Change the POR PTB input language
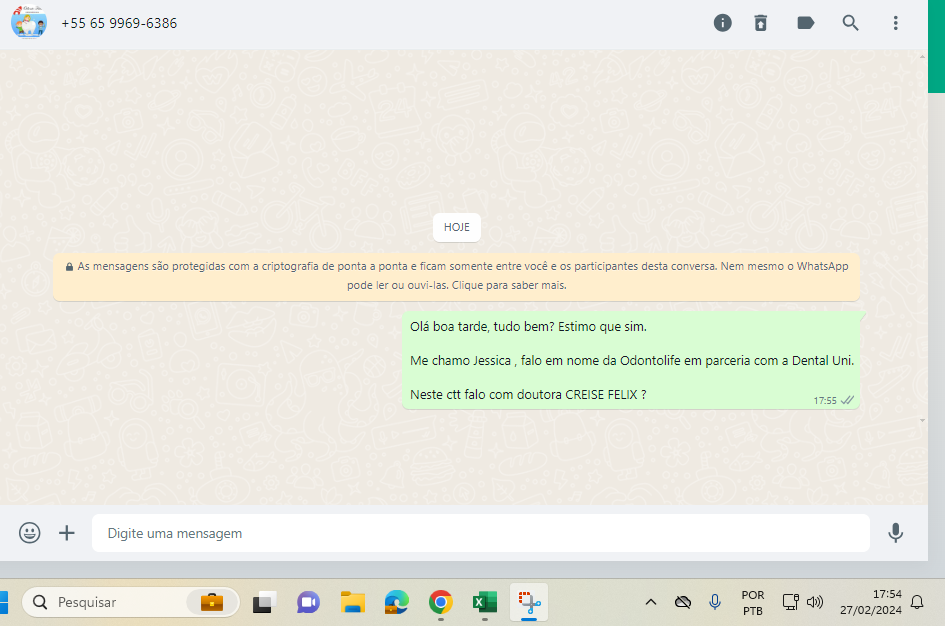945x626 pixels. click(x=753, y=603)
